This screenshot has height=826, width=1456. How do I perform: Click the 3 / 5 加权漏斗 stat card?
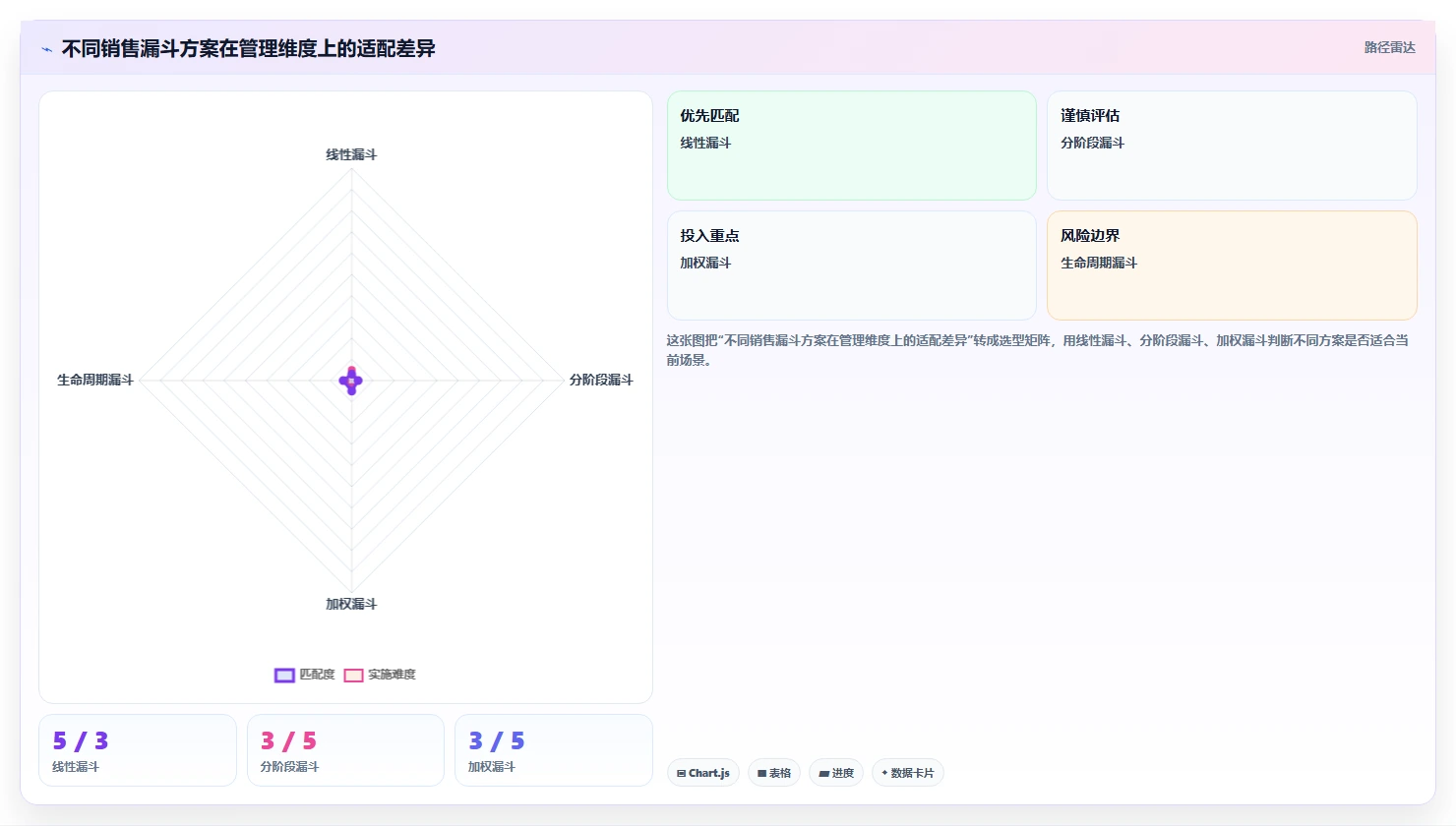pyautogui.click(x=554, y=750)
